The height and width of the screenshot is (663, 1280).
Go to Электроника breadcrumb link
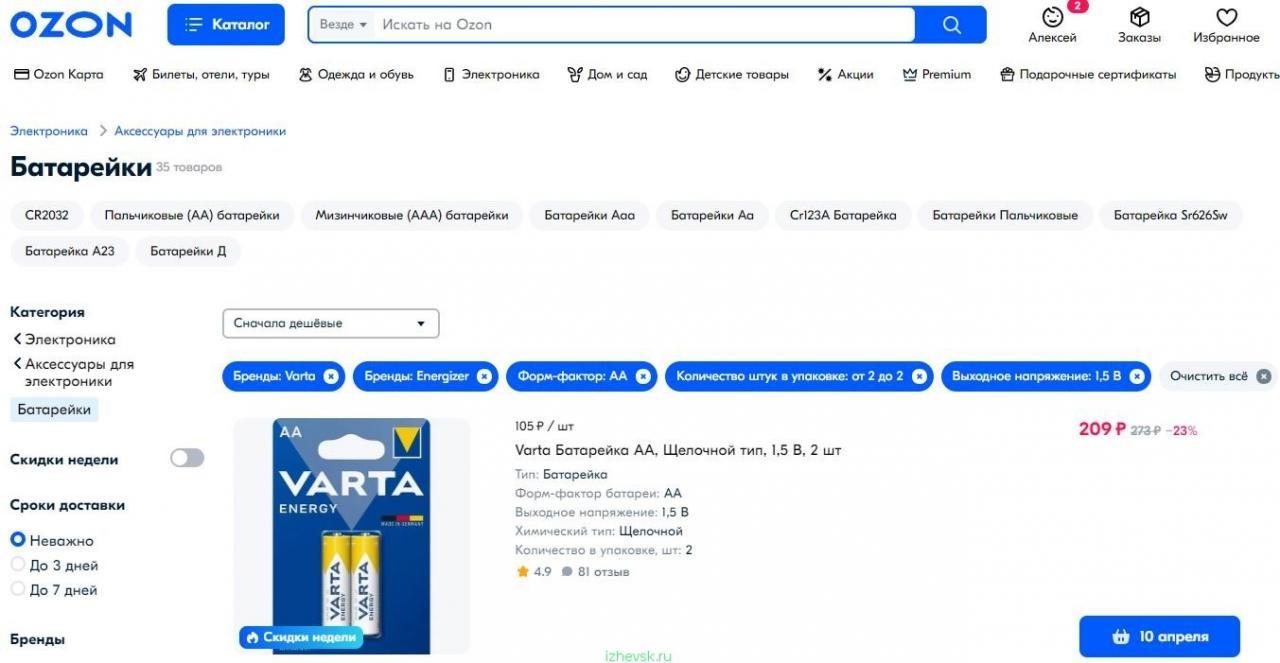coord(49,131)
